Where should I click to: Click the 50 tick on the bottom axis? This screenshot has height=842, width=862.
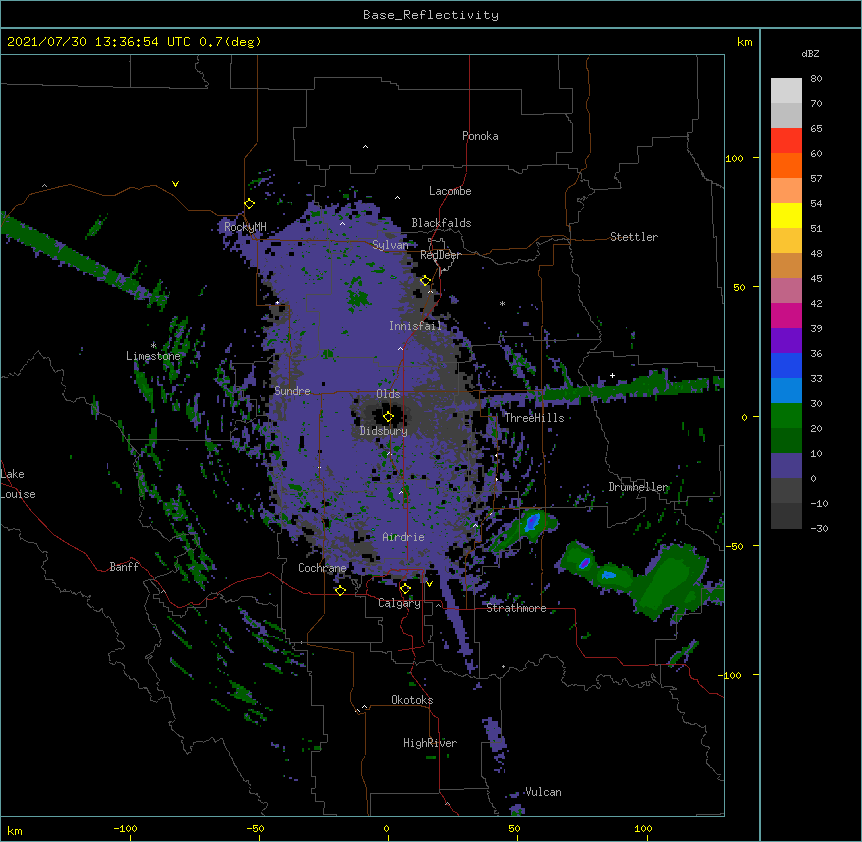click(x=514, y=828)
